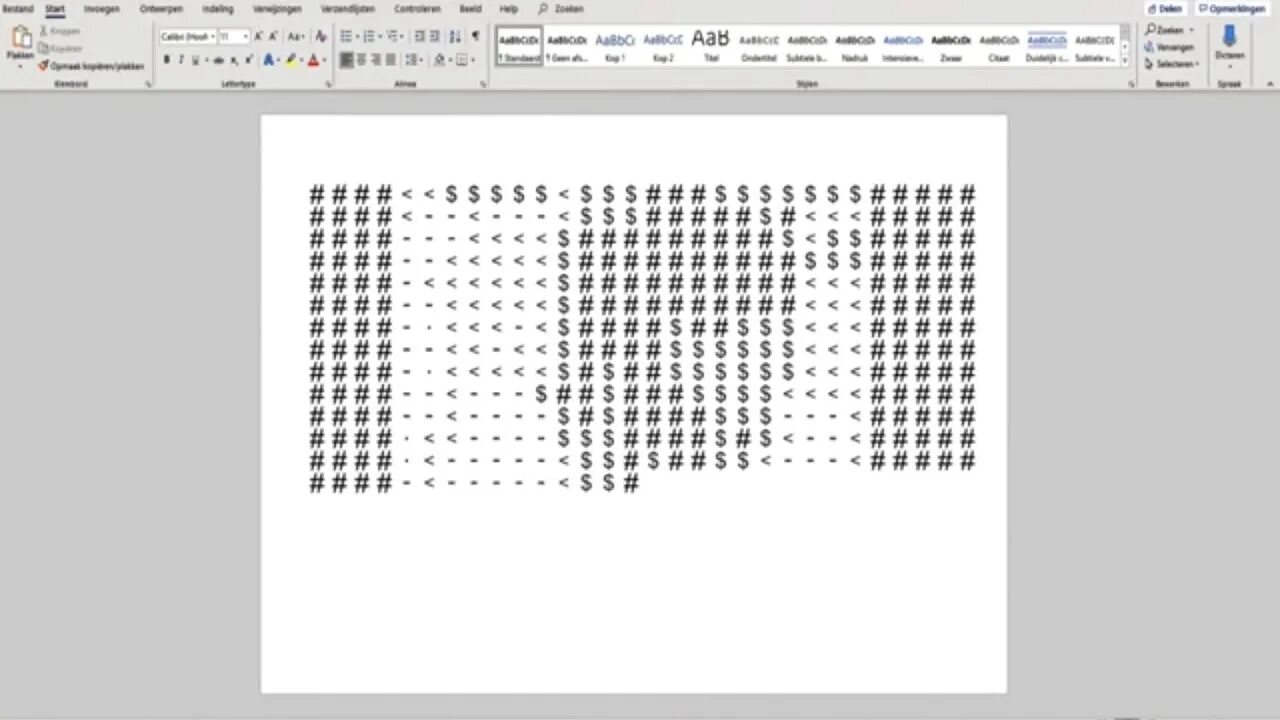Justify the paragraph text
Viewport: 1280px width, 720px height.
pos(391,60)
